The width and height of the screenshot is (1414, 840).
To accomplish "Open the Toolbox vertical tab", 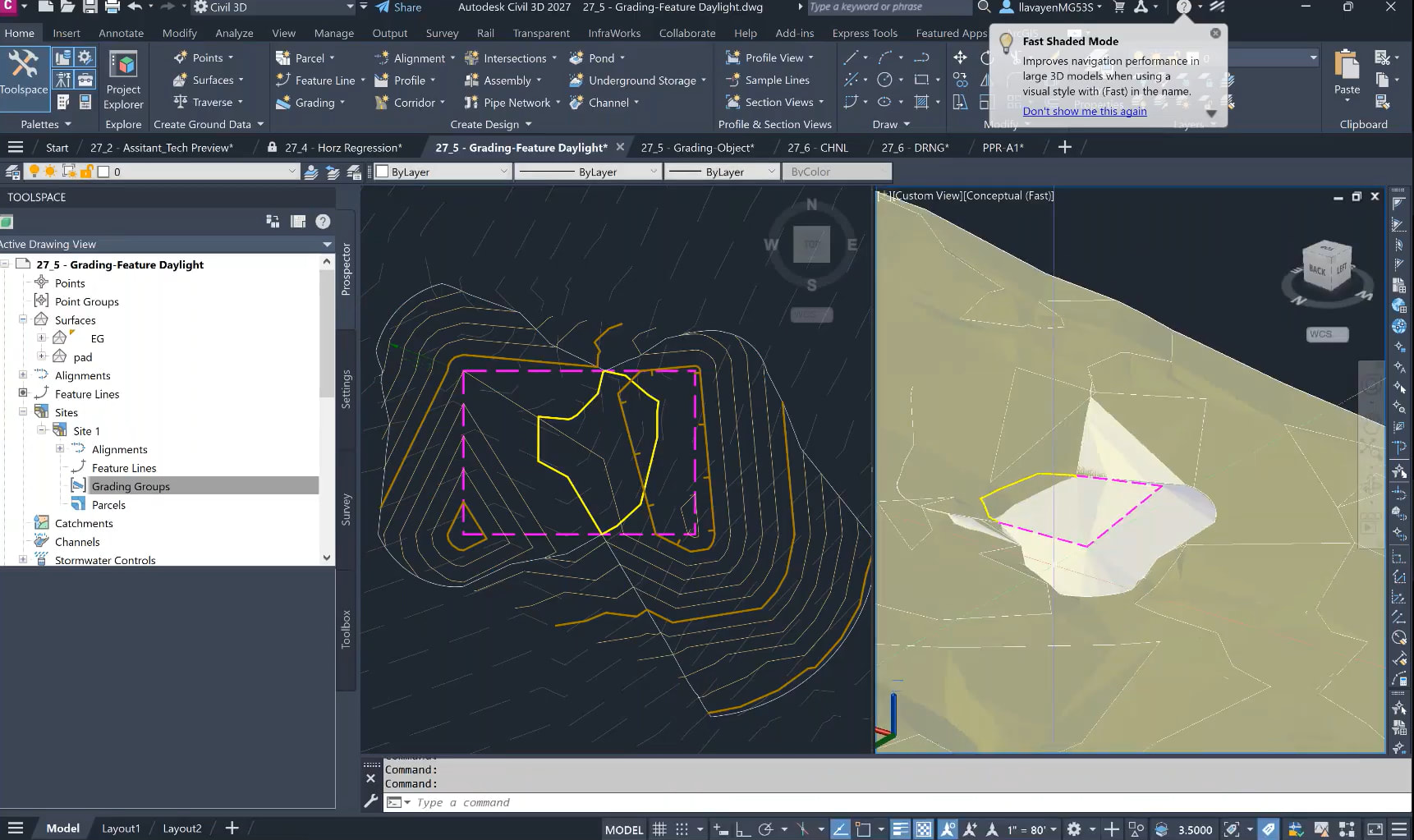I will pos(346,629).
